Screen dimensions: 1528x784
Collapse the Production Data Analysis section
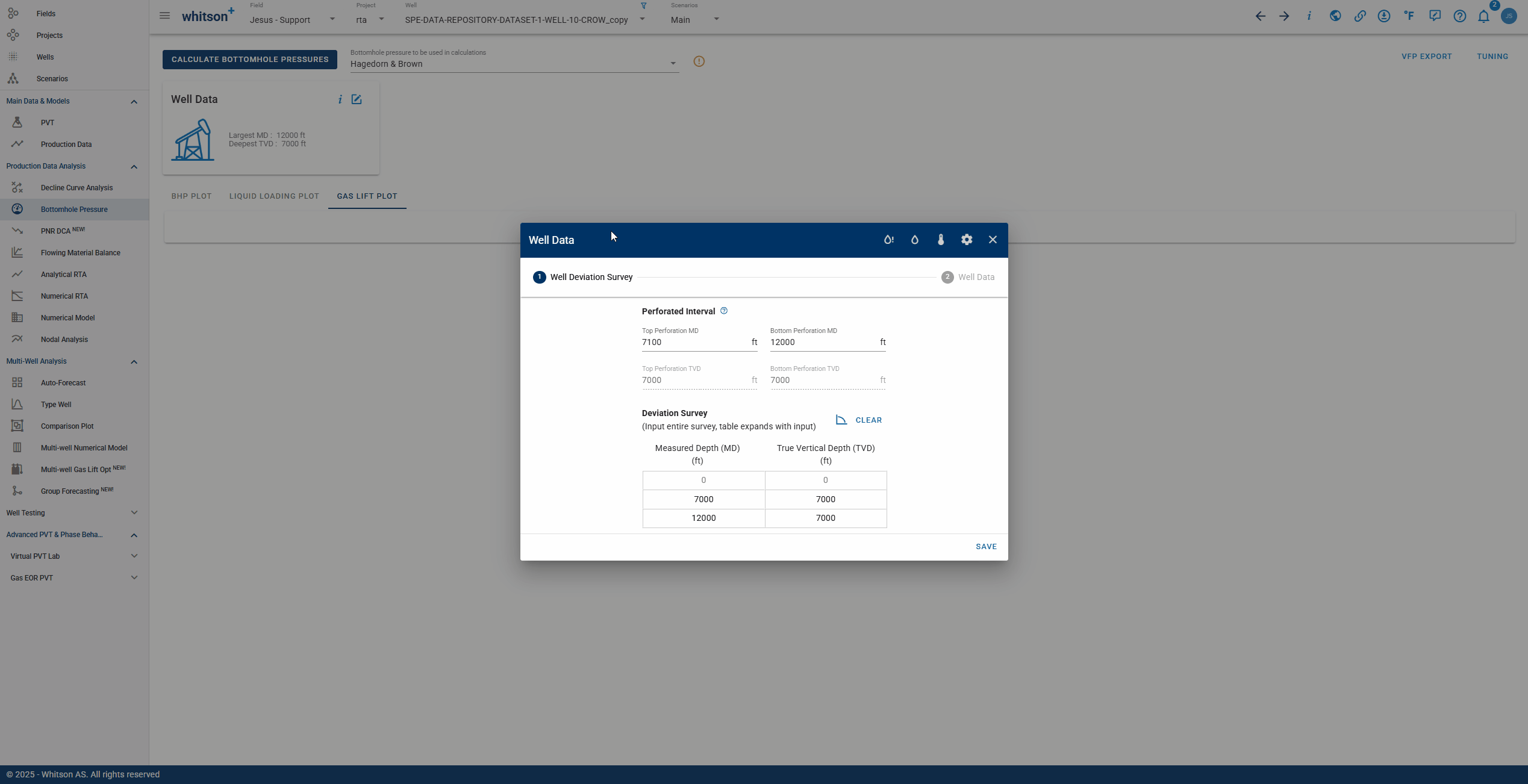(x=134, y=167)
